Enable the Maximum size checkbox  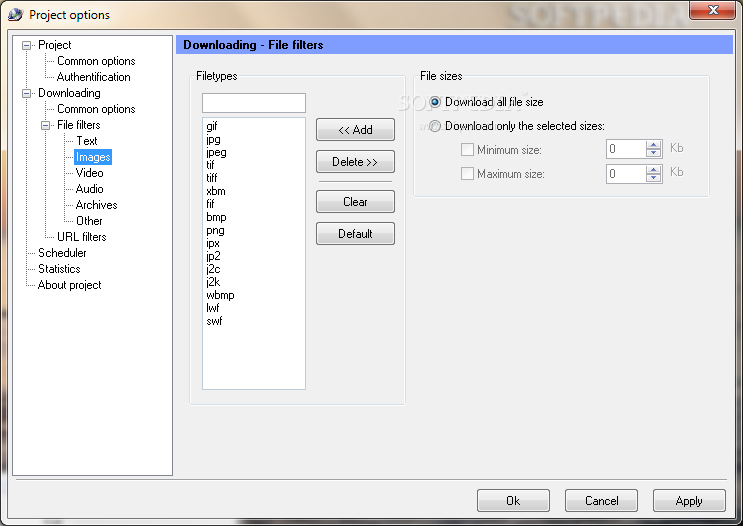(467, 173)
